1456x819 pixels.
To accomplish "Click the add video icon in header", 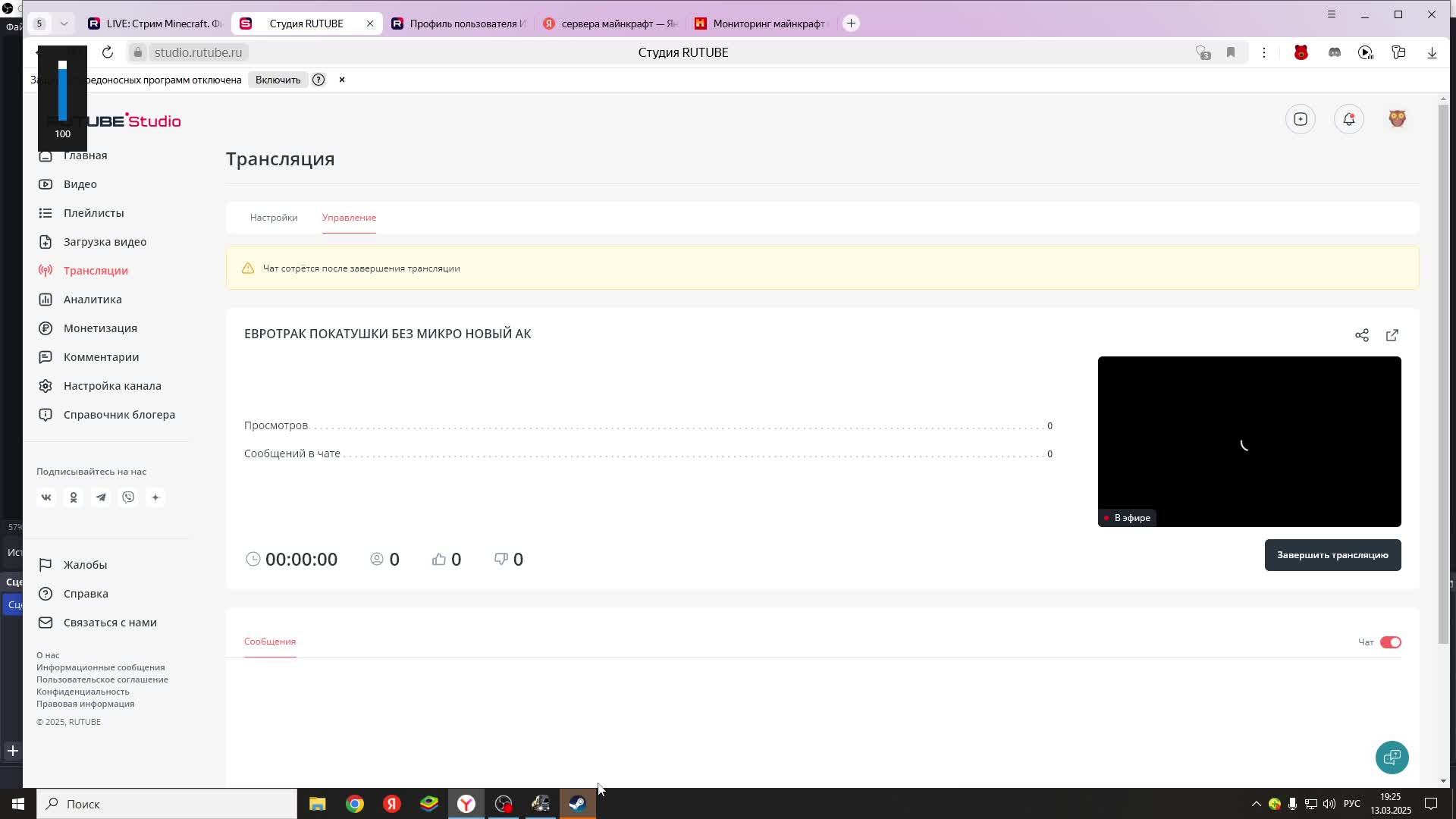I will (x=1301, y=119).
